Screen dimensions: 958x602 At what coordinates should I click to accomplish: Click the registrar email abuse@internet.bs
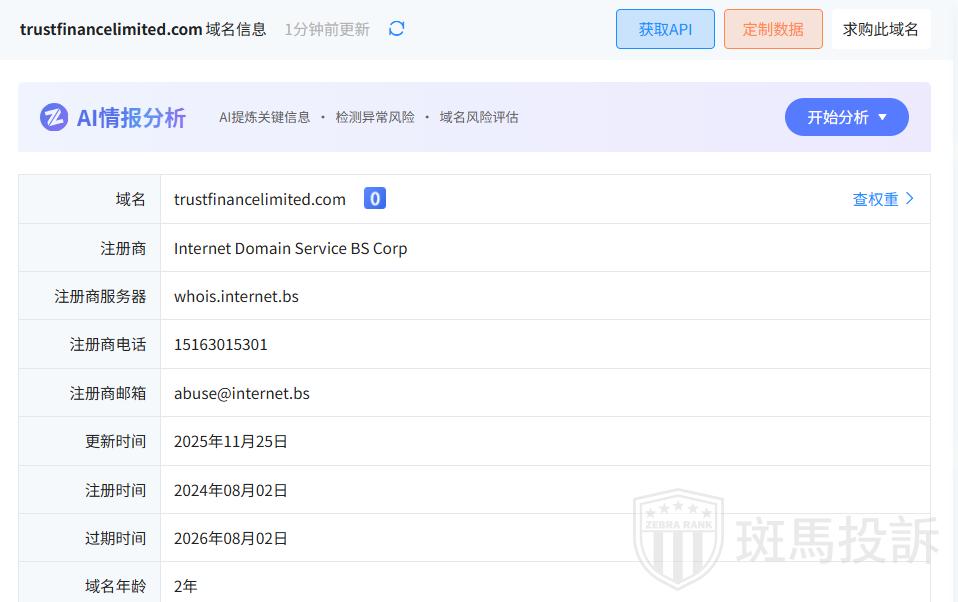[x=242, y=393]
